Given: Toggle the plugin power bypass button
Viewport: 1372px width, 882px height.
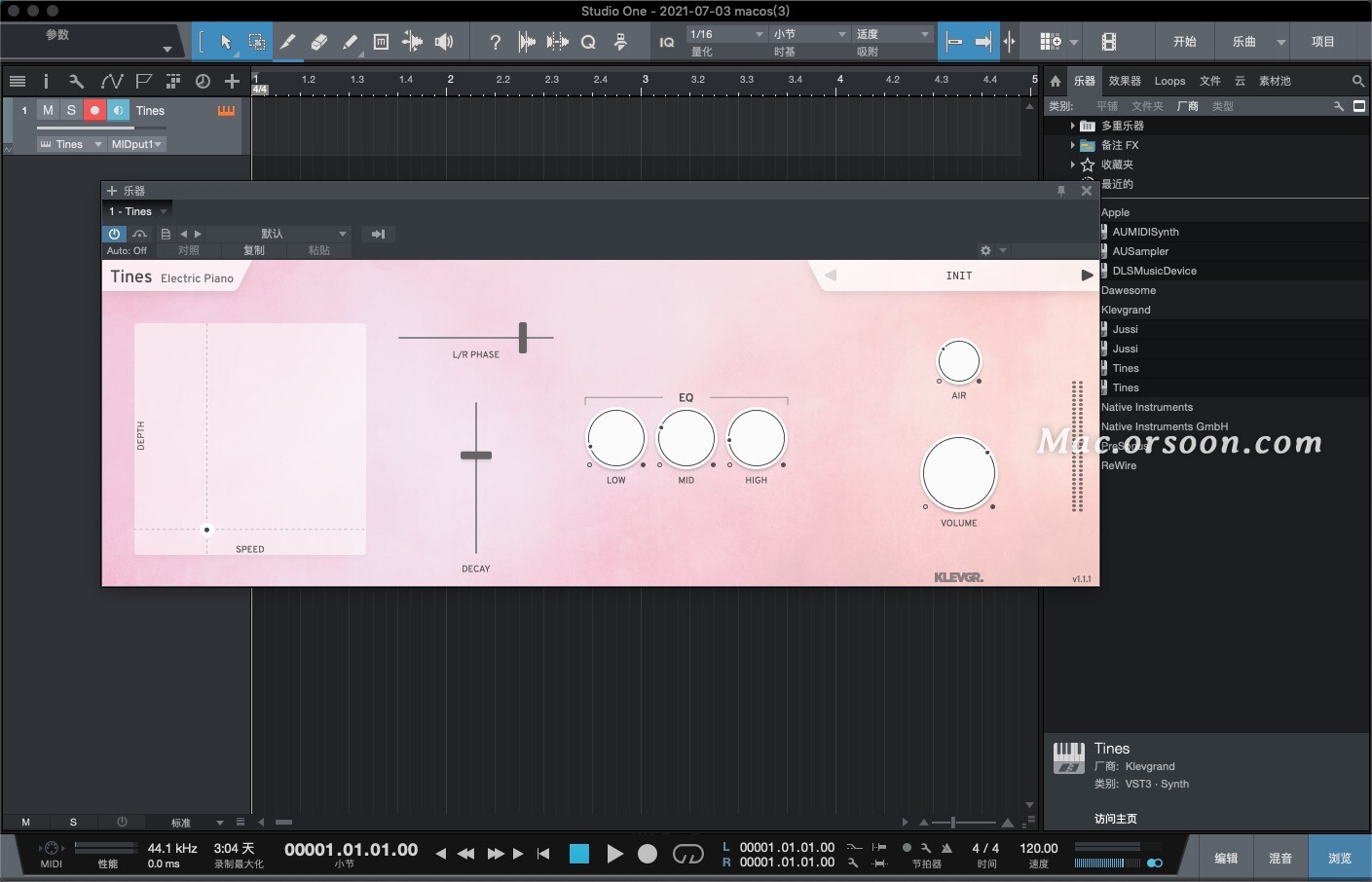Looking at the screenshot, I should [114, 234].
